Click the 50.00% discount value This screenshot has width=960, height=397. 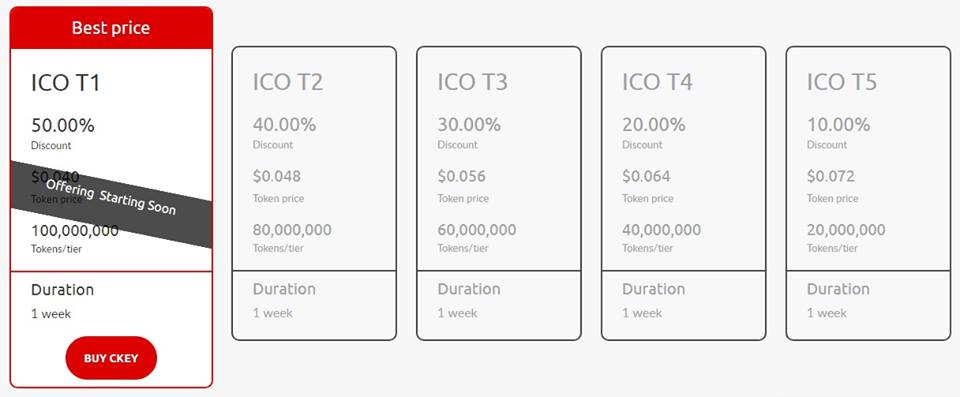(63, 126)
